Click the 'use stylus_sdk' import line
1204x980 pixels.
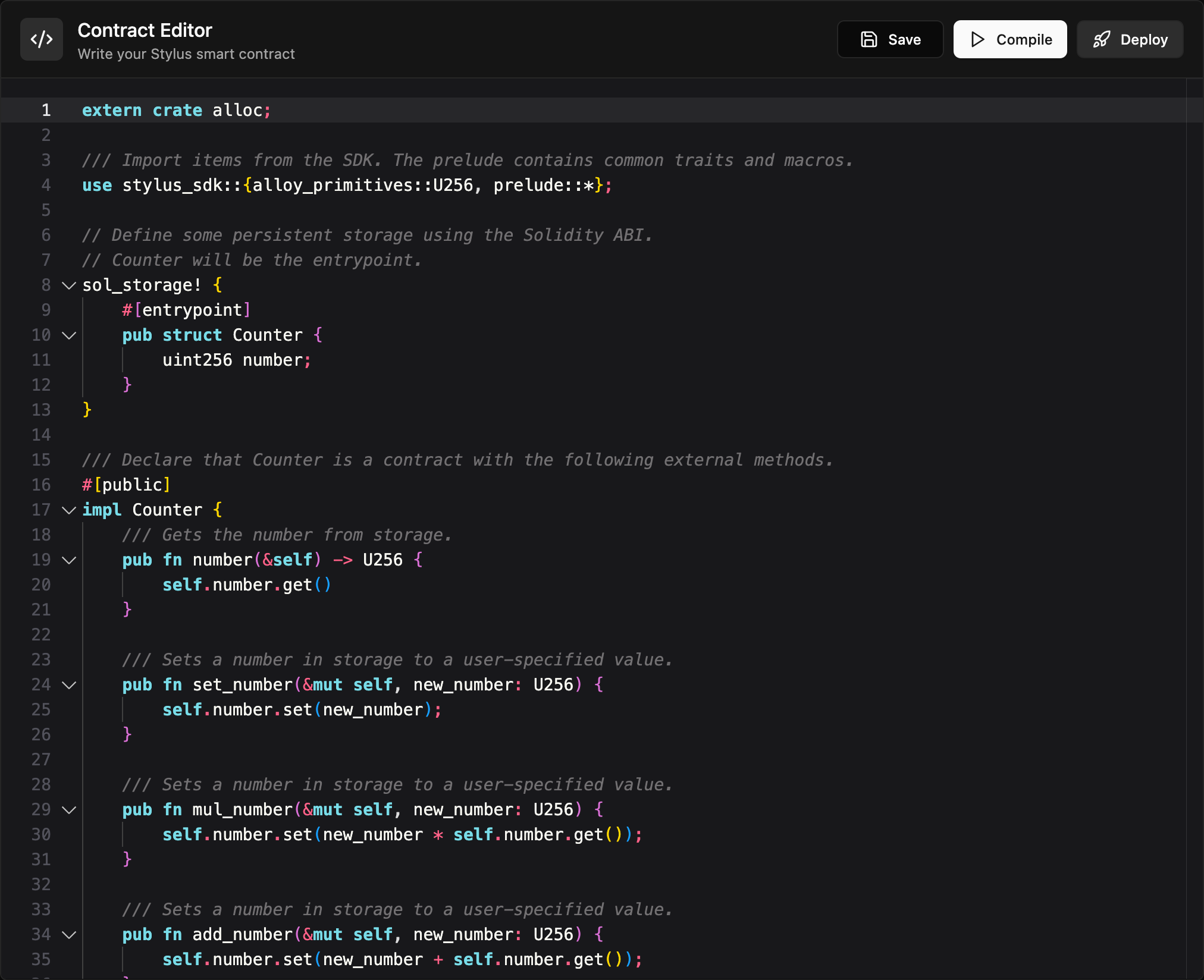tap(347, 186)
